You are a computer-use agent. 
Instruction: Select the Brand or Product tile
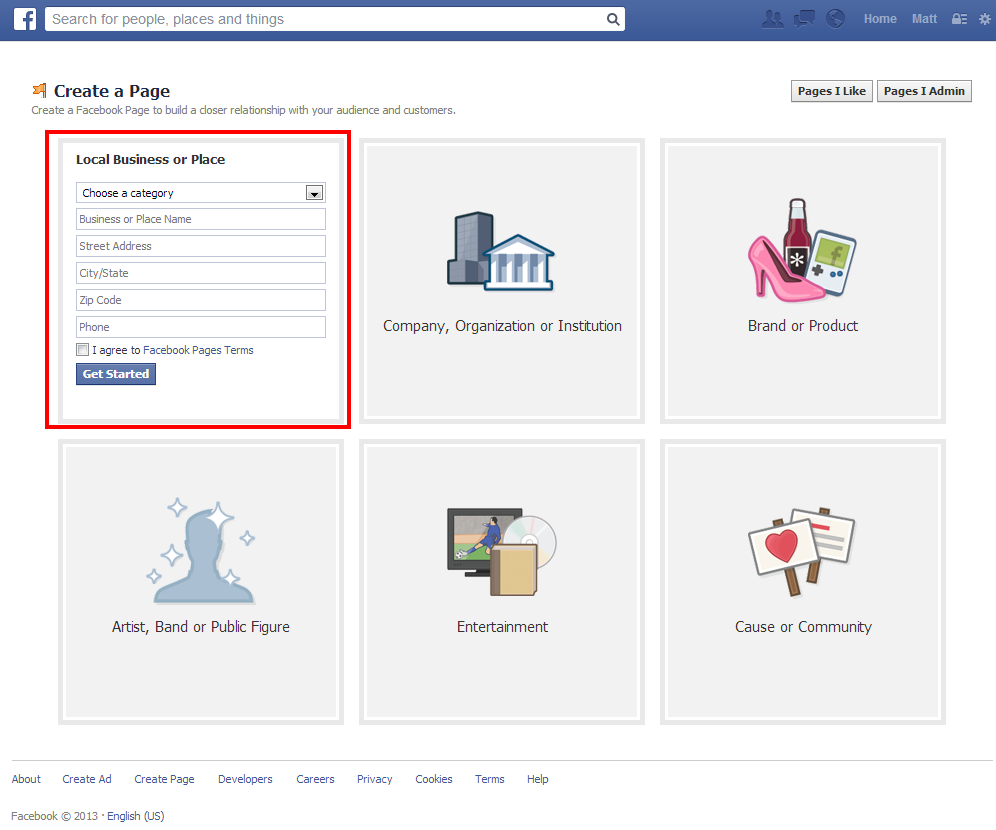pos(802,280)
